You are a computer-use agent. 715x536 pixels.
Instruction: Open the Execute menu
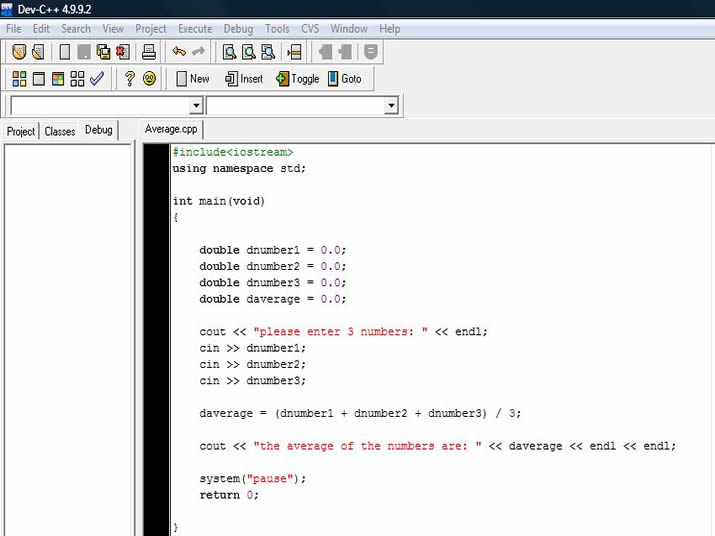195,29
